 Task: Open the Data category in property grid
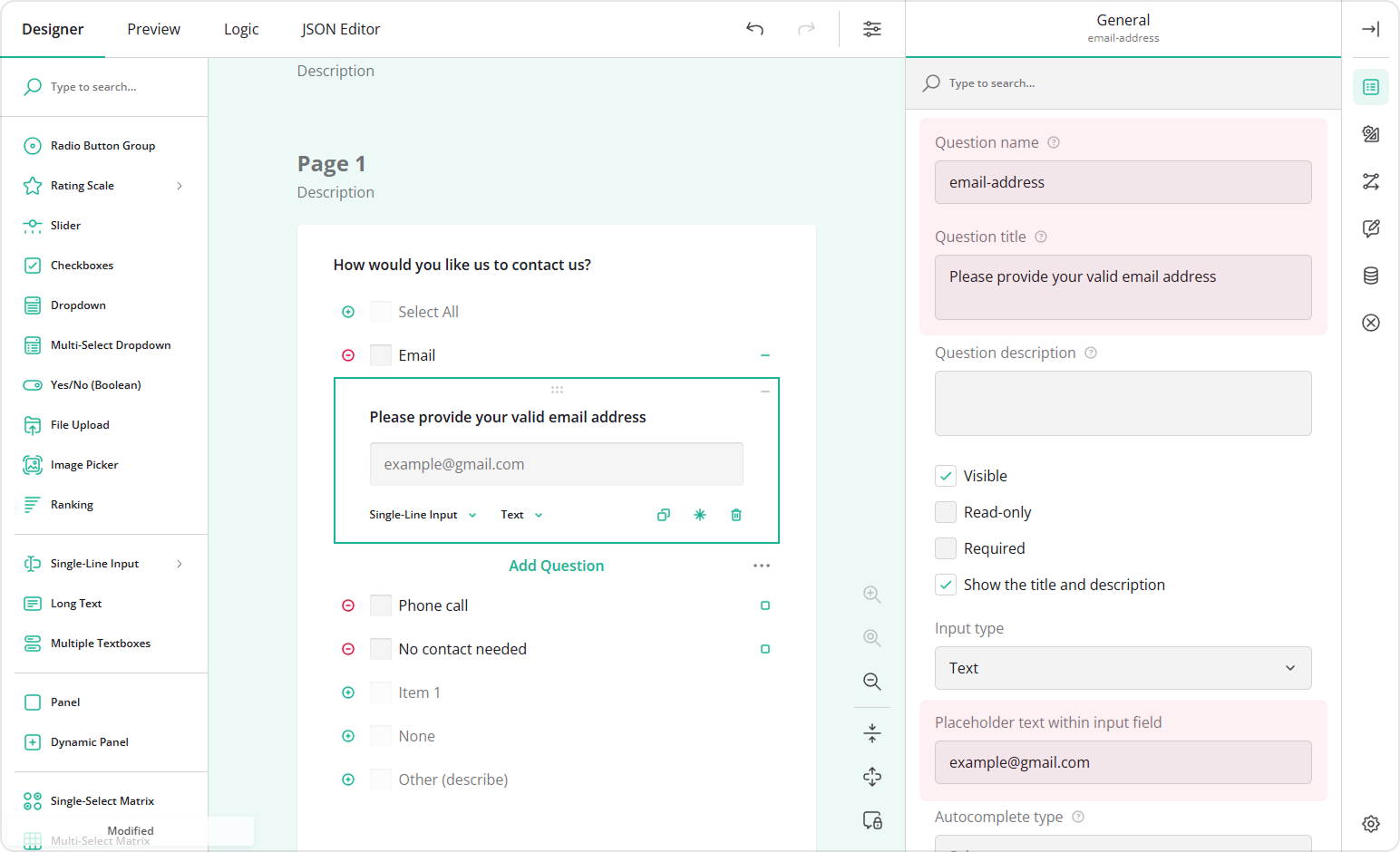point(1370,275)
